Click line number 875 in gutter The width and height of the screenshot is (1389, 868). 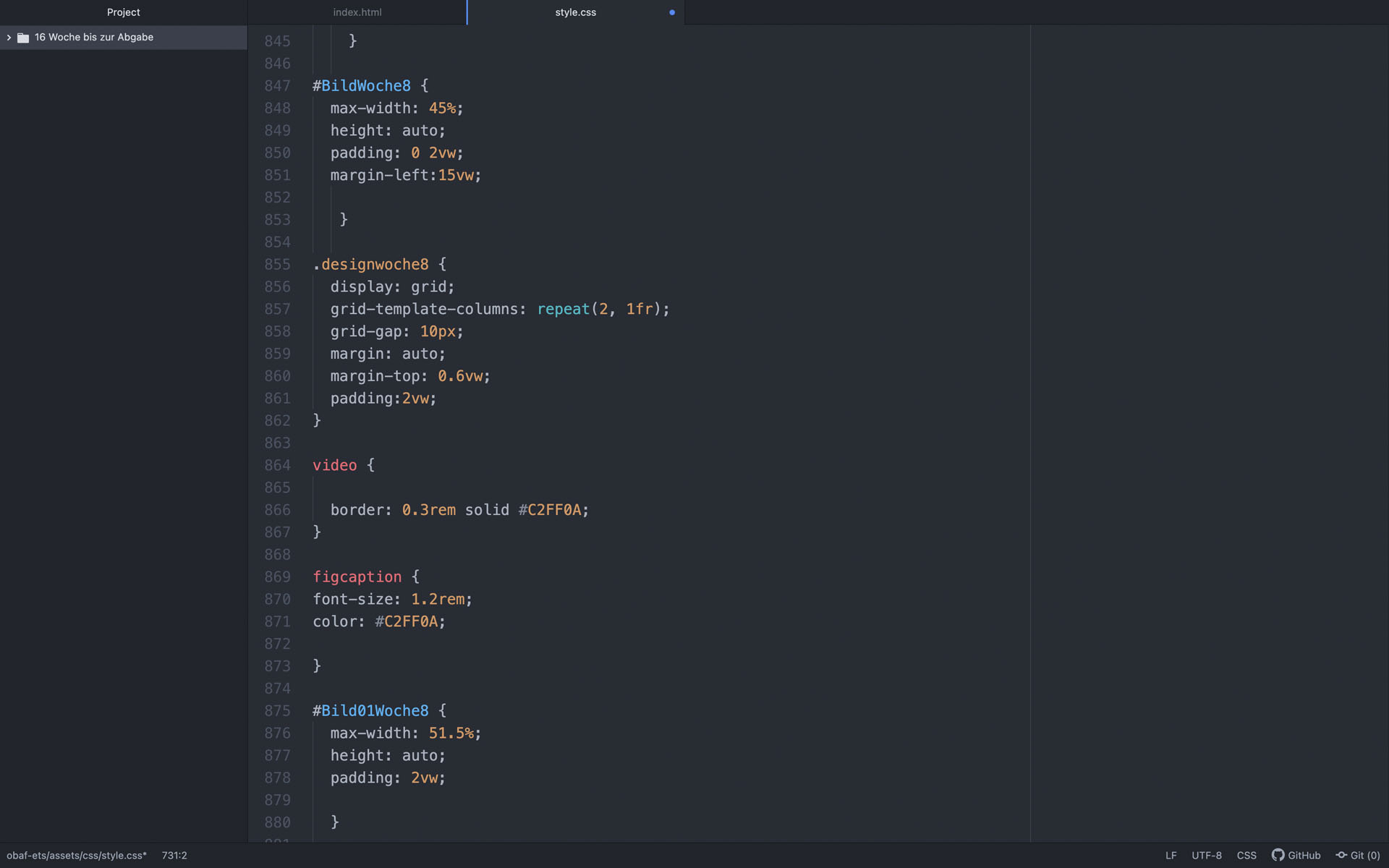277,711
